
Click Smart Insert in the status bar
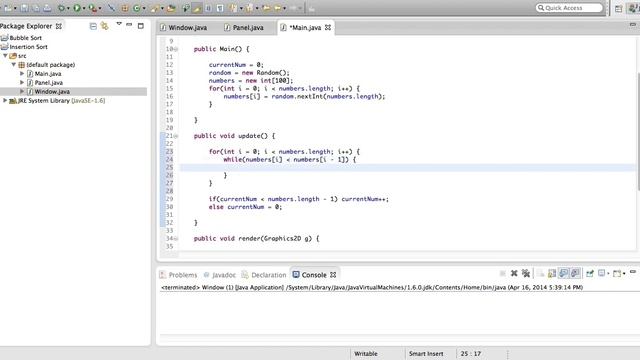[426, 353]
